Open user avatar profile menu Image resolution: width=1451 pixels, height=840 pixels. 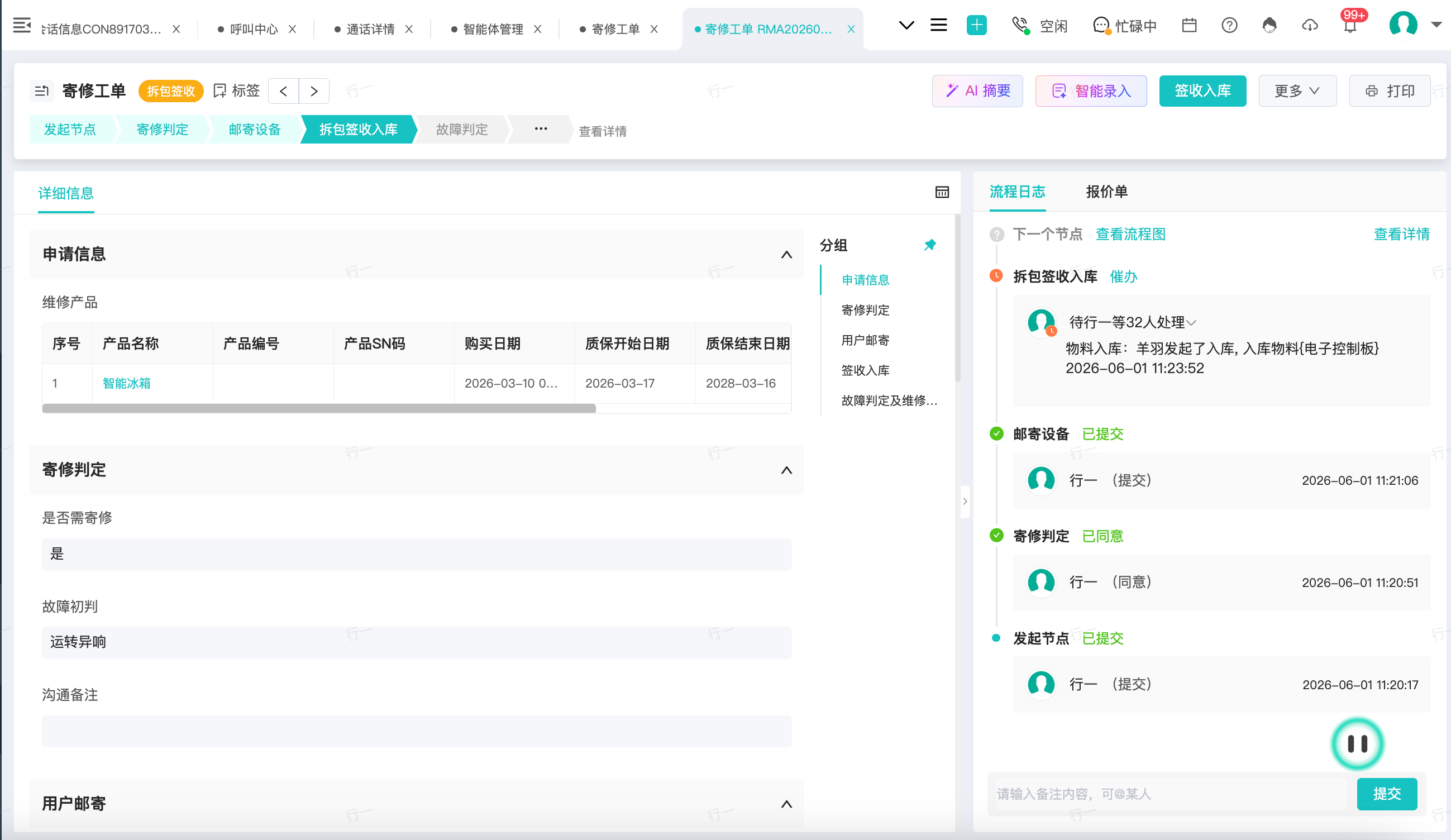pyautogui.click(x=1403, y=25)
